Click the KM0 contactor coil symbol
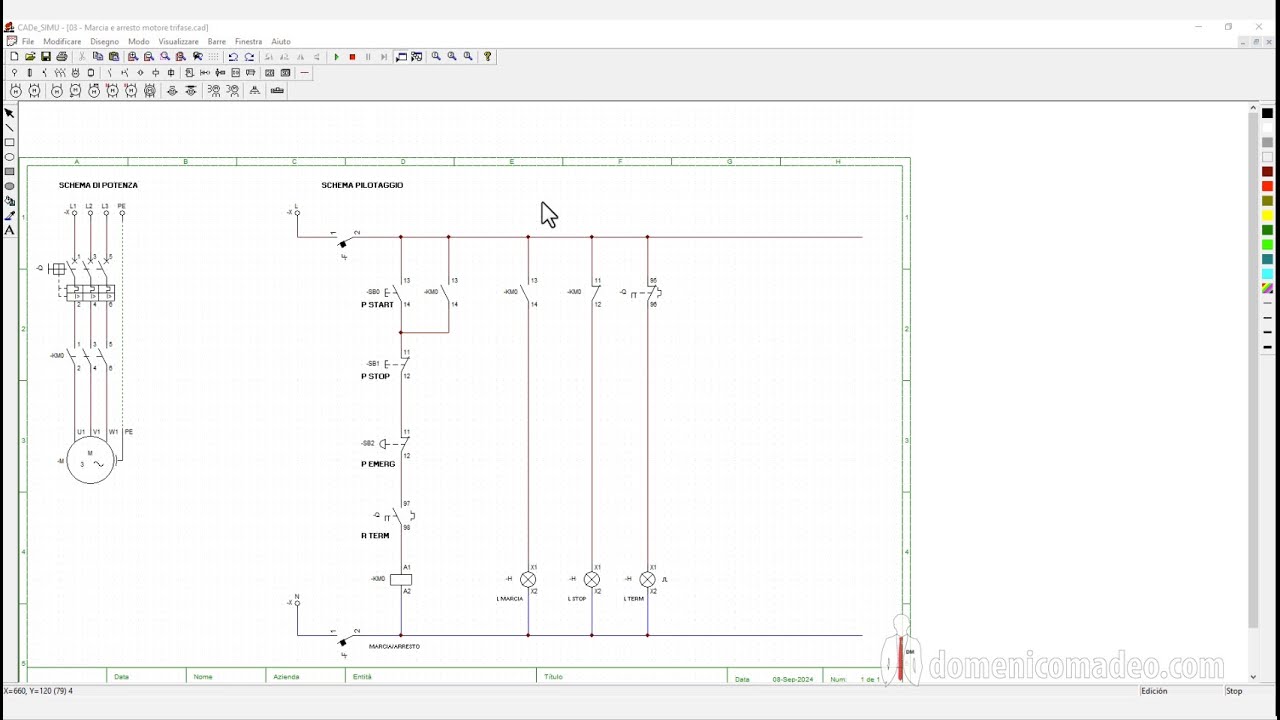1280x720 pixels. point(401,580)
